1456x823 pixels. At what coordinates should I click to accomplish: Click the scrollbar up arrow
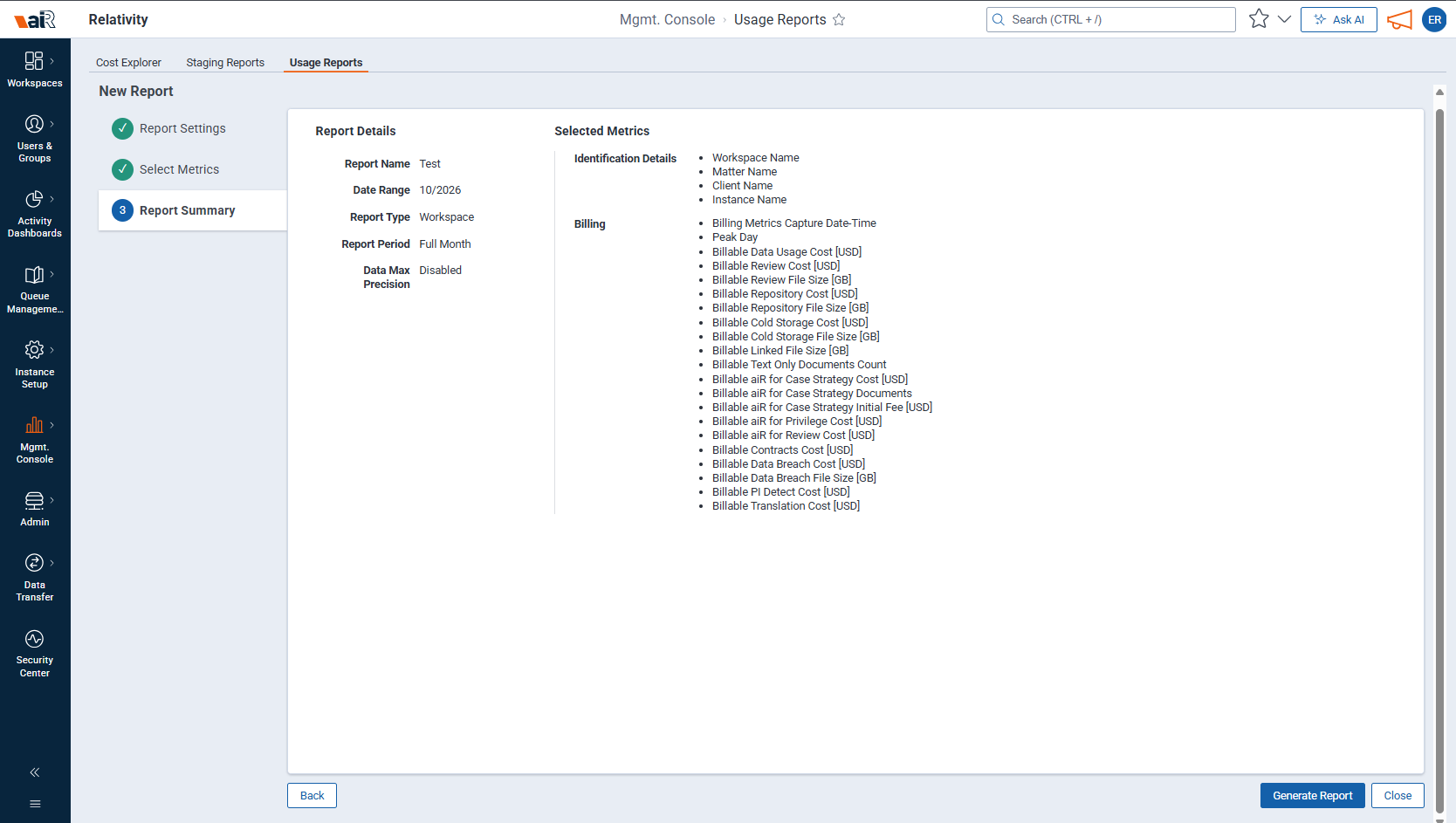tap(1439, 92)
